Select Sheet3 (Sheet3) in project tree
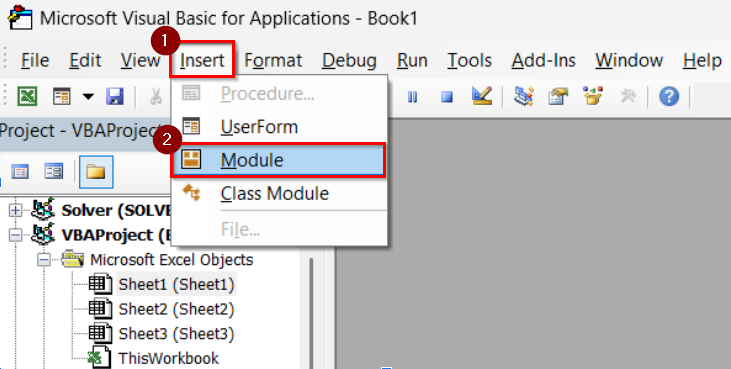Viewport: 731px width, 369px height. [x=176, y=334]
